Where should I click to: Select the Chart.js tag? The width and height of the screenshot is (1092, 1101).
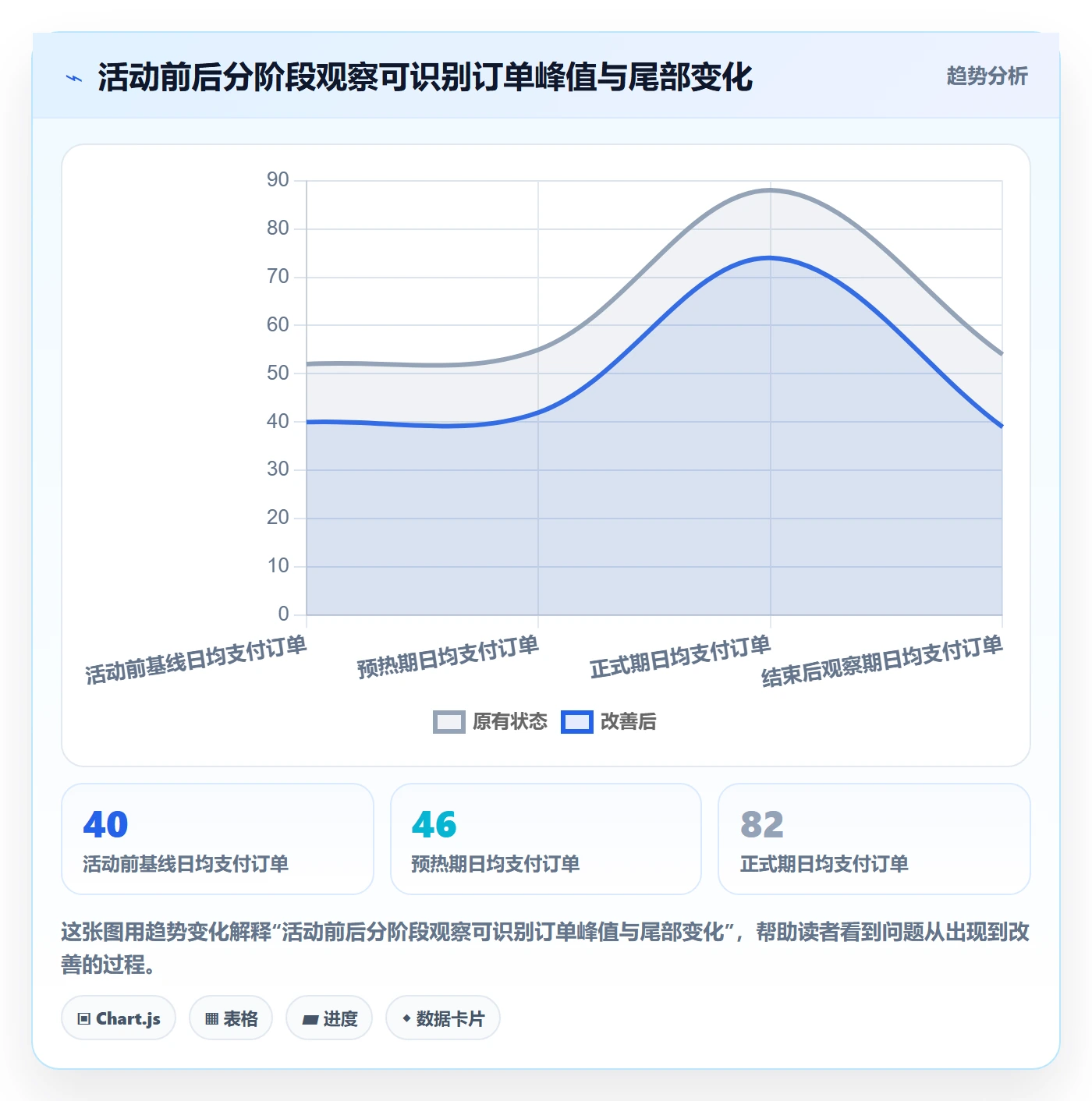pyautogui.click(x=119, y=1018)
